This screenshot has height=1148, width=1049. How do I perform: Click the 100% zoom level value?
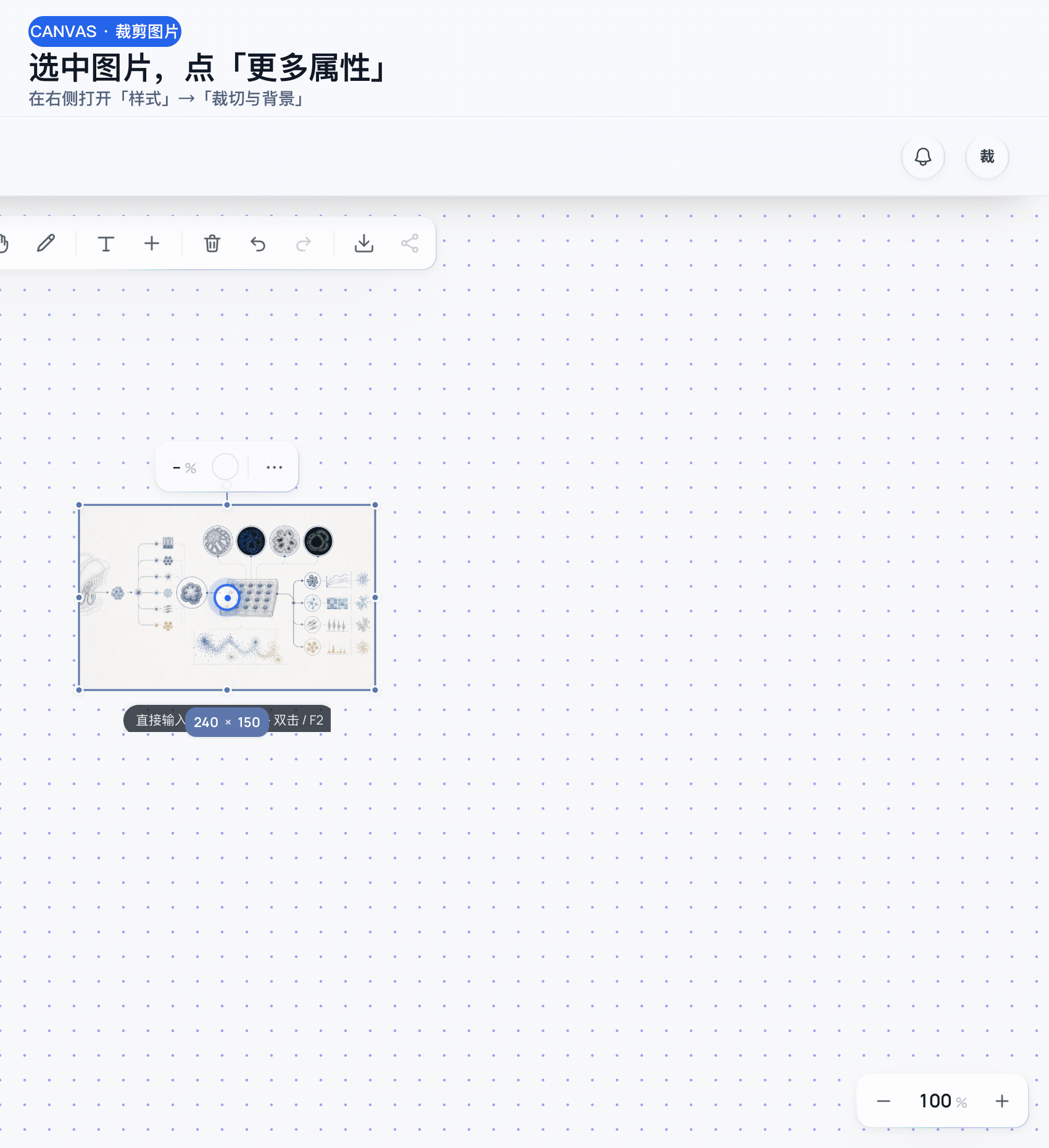(x=943, y=1101)
